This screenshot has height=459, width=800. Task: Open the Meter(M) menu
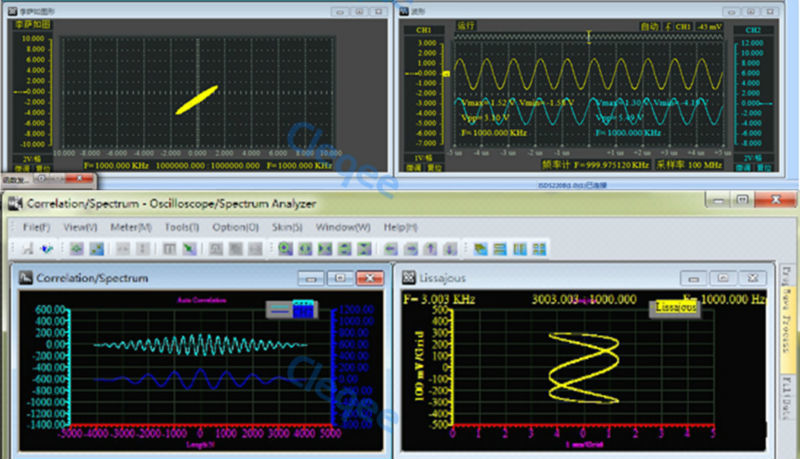130,227
